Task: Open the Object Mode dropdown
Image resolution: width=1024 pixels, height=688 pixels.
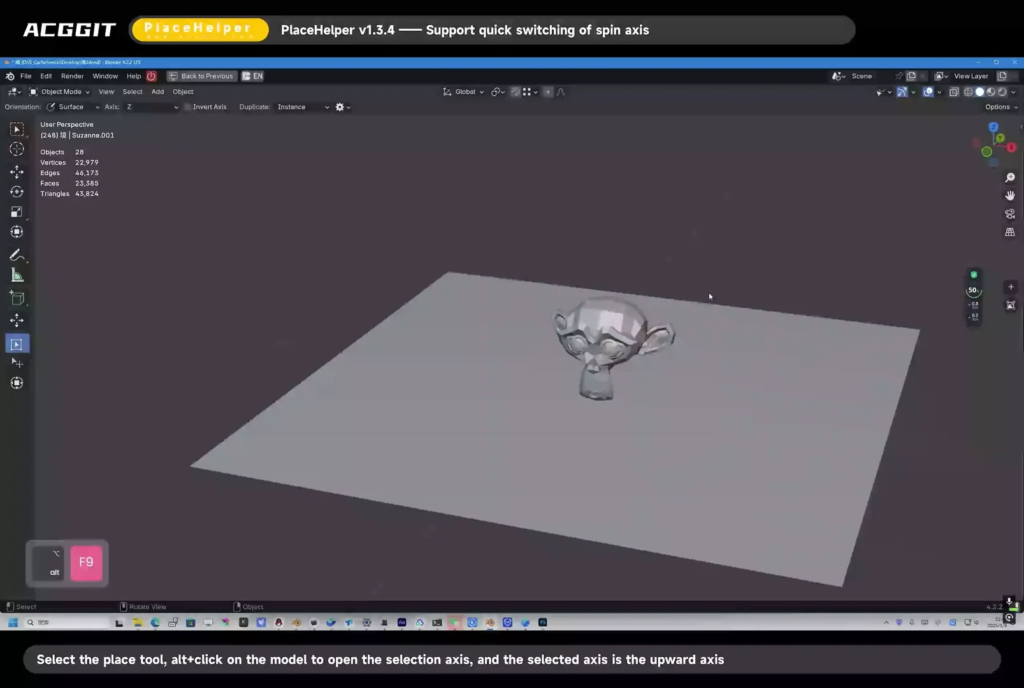Action: pos(59,92)
